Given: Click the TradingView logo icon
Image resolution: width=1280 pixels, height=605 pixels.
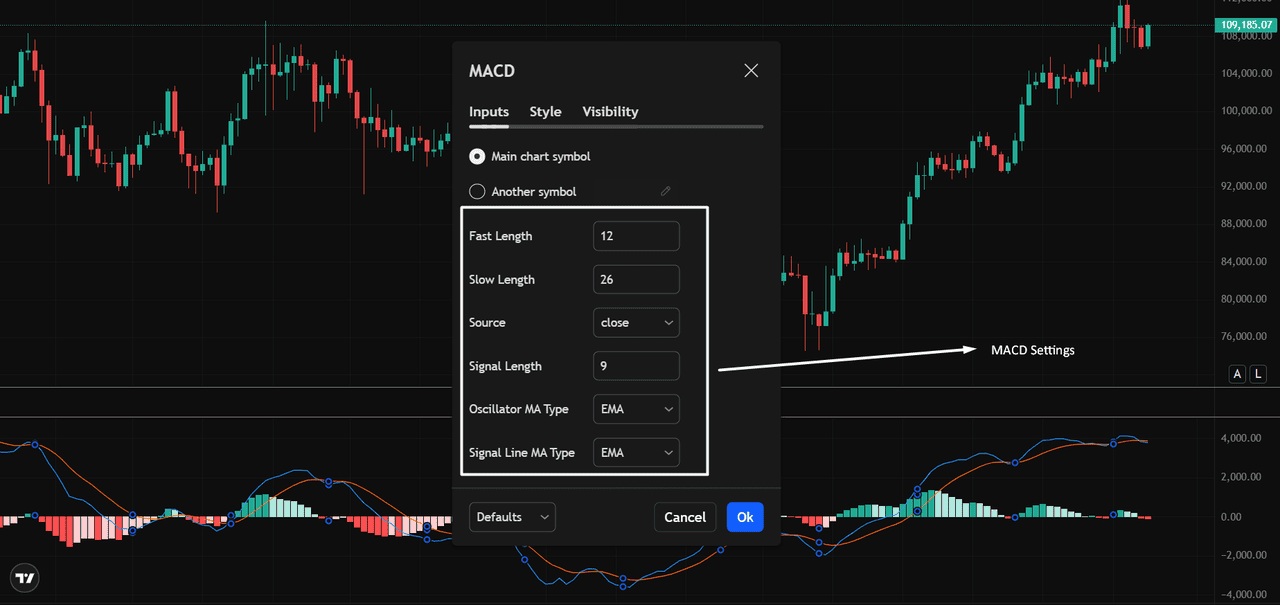Looking at the screenshot, I should click(26, 578).
